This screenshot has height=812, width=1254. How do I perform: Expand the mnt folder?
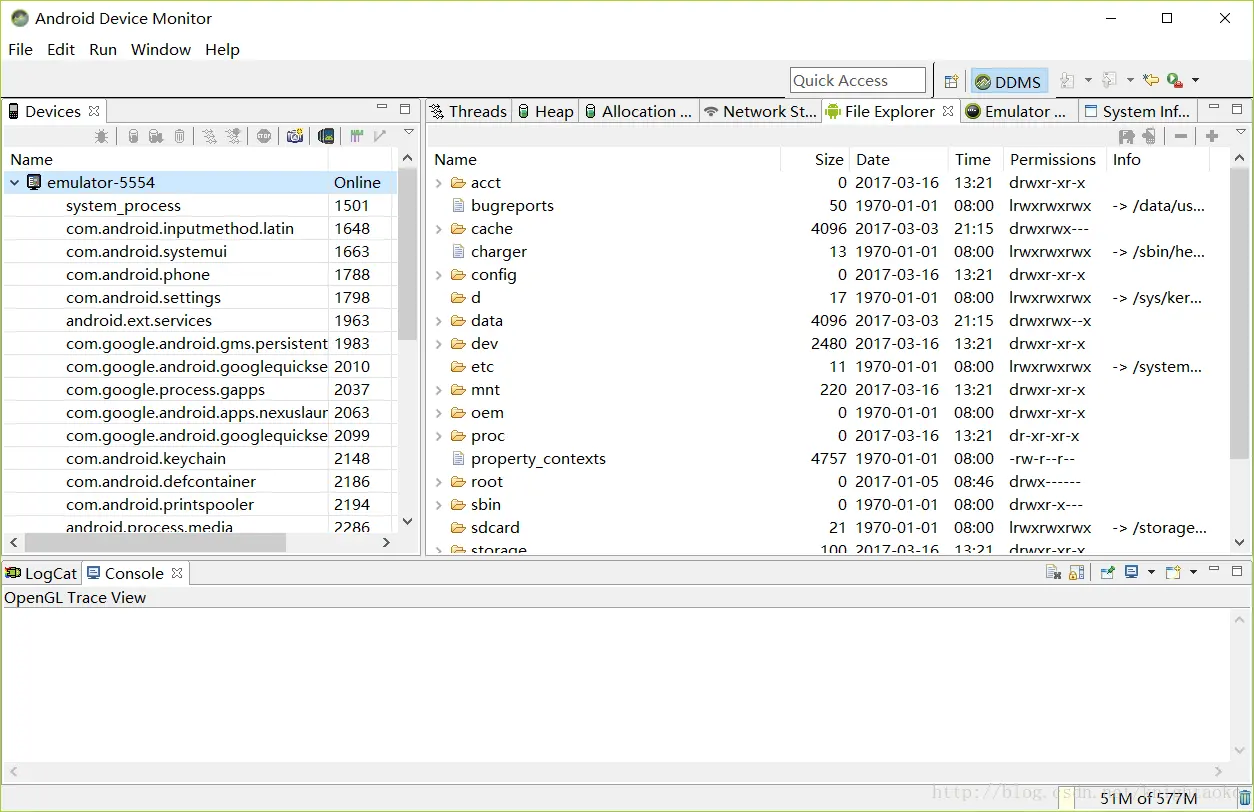[439, 390]
